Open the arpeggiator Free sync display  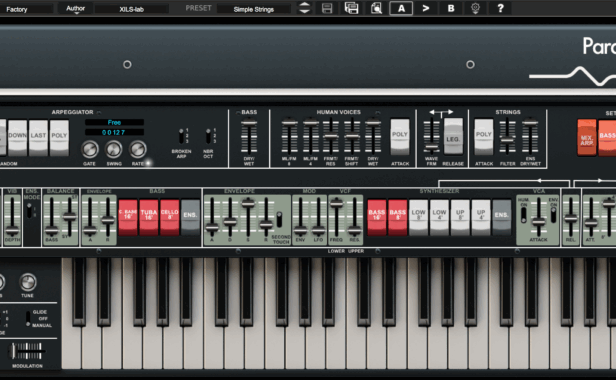[114, 123]
